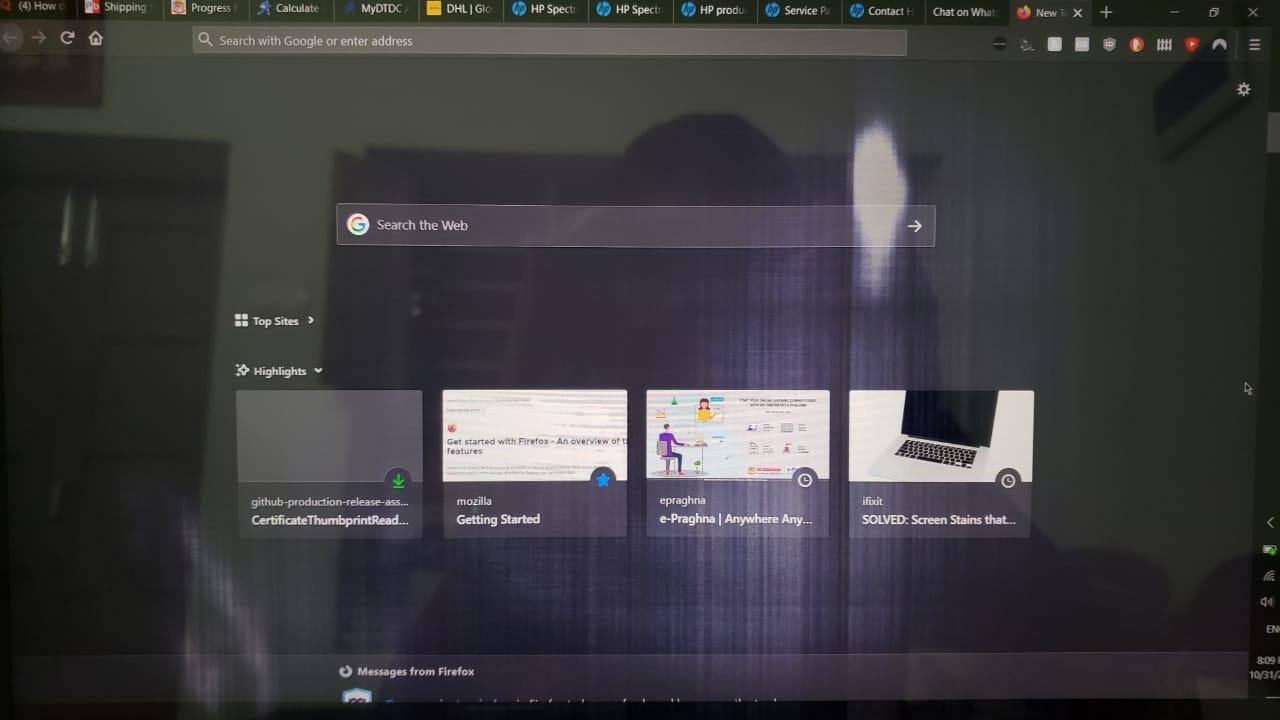Click the red YouTube shield extension
Viewport: 1280px width, 720px height.
coord(1192,44)
